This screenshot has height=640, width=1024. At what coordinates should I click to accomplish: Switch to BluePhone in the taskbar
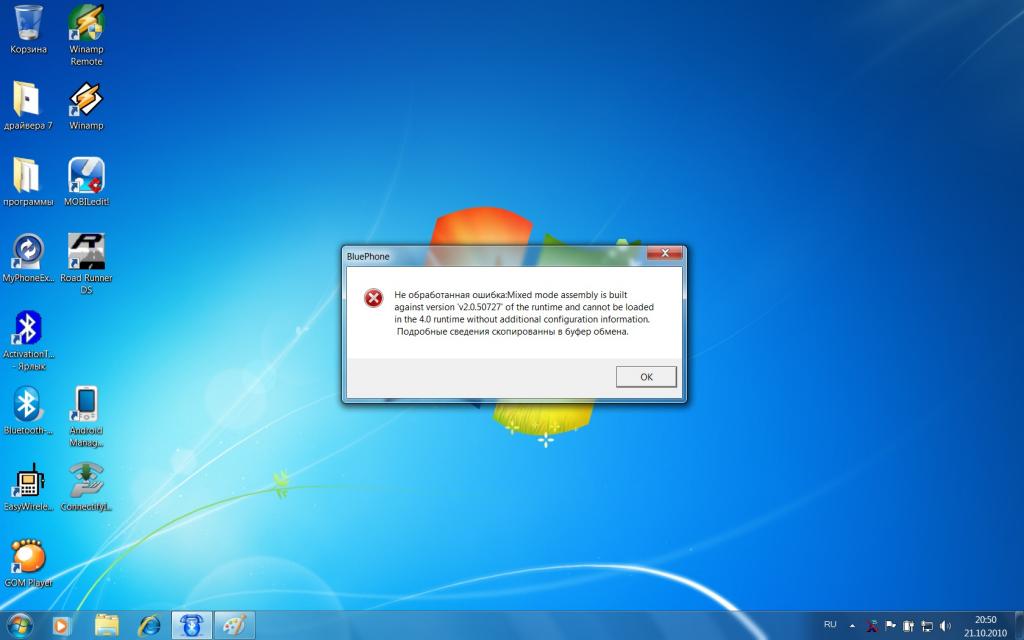[191, 625]
